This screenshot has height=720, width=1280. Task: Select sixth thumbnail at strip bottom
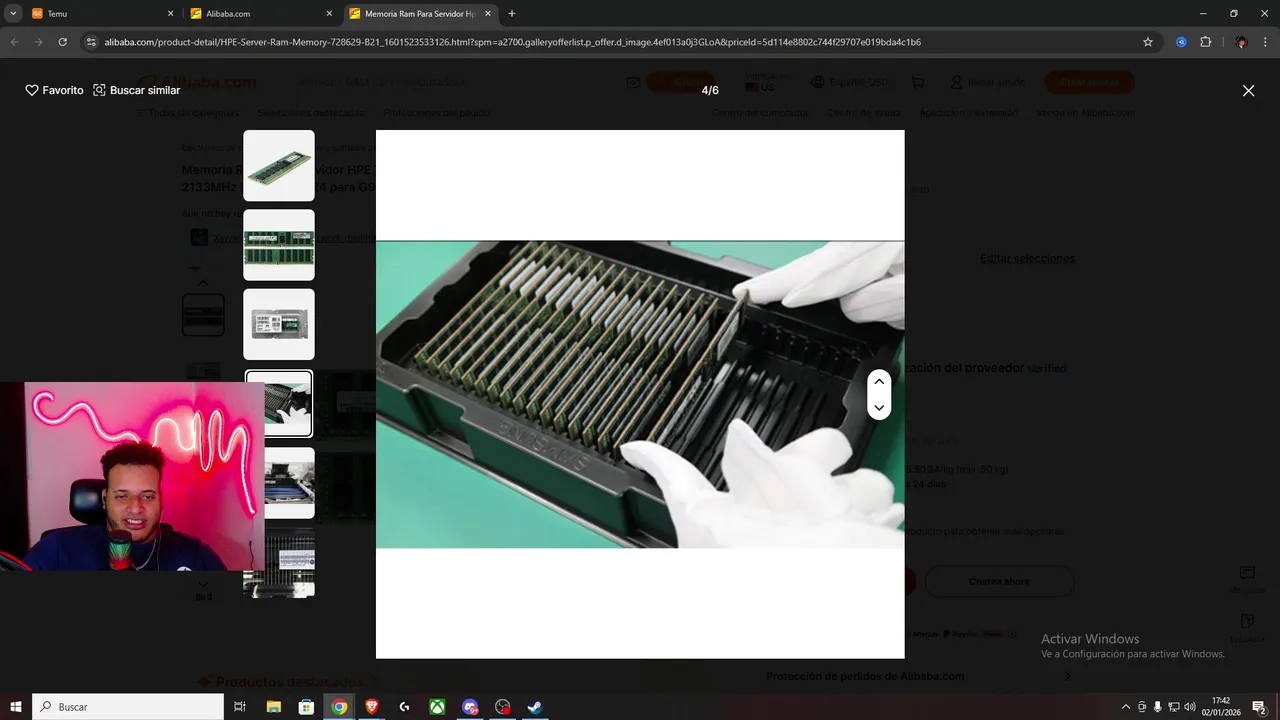pos(279,562)
